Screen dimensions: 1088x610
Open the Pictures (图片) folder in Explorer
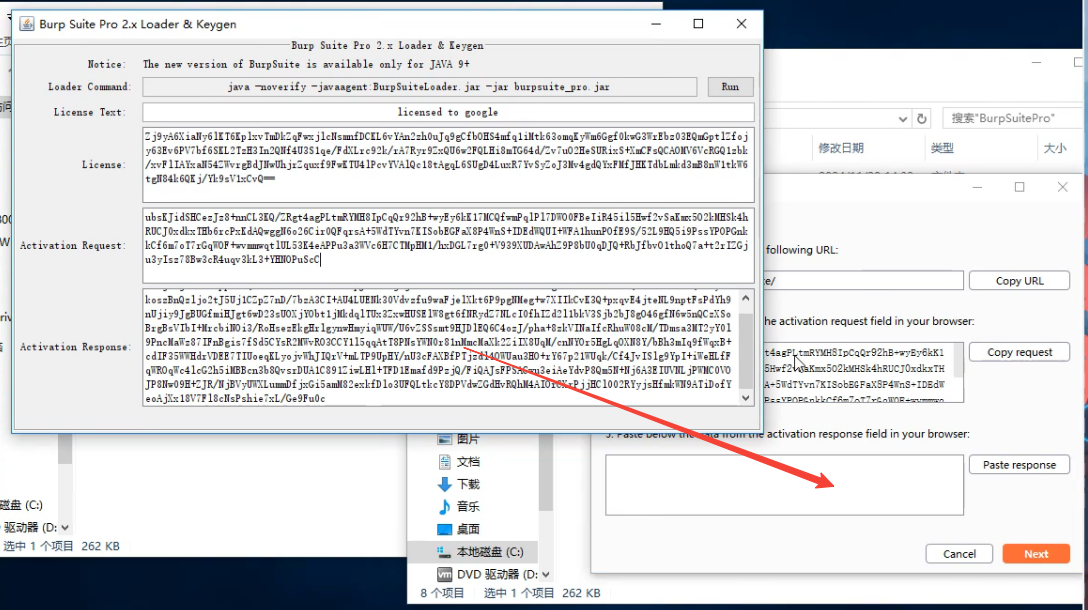coord(468,439)
